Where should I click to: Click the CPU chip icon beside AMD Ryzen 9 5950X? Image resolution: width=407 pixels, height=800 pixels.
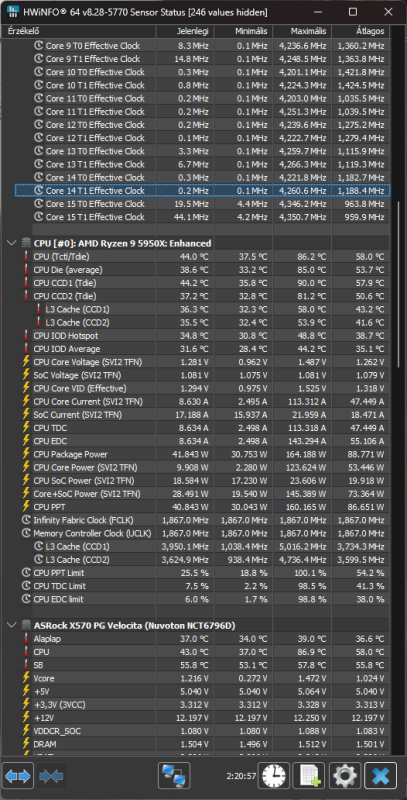[x=27, y=243]
